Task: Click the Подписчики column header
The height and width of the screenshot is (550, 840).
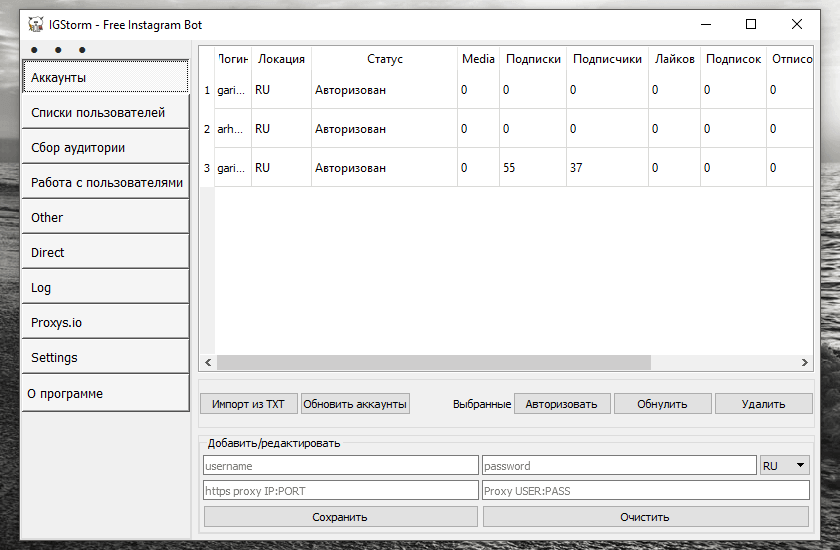Action: (x=607, y=59)
